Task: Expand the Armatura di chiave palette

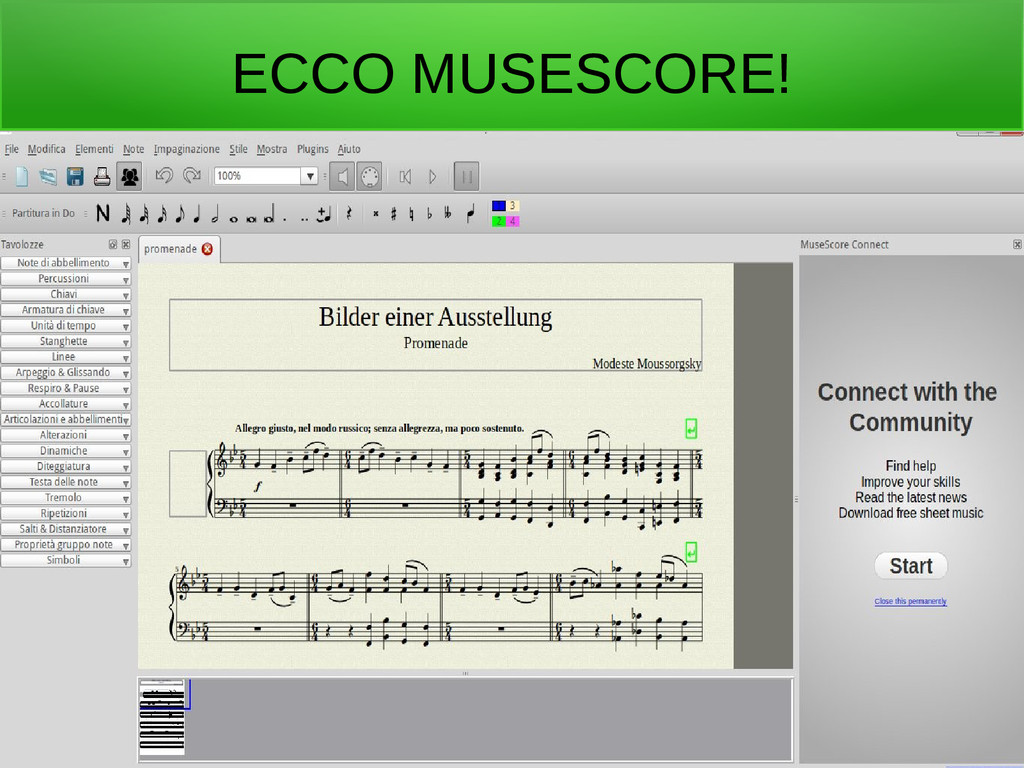Action: tap(65, 310)
